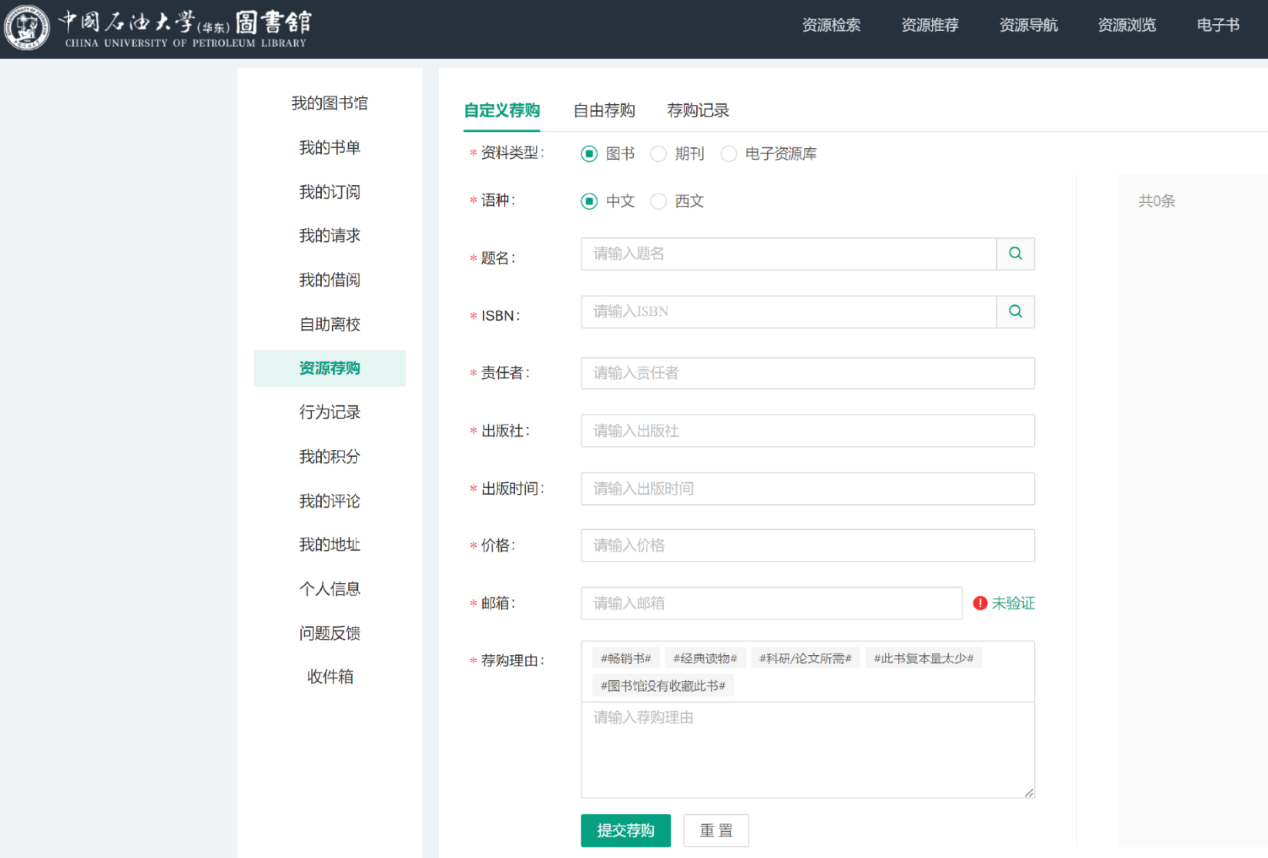The image size is (1268, 858).
Task: Switch to the 自由荐购 tab
Action: (603, 110)
